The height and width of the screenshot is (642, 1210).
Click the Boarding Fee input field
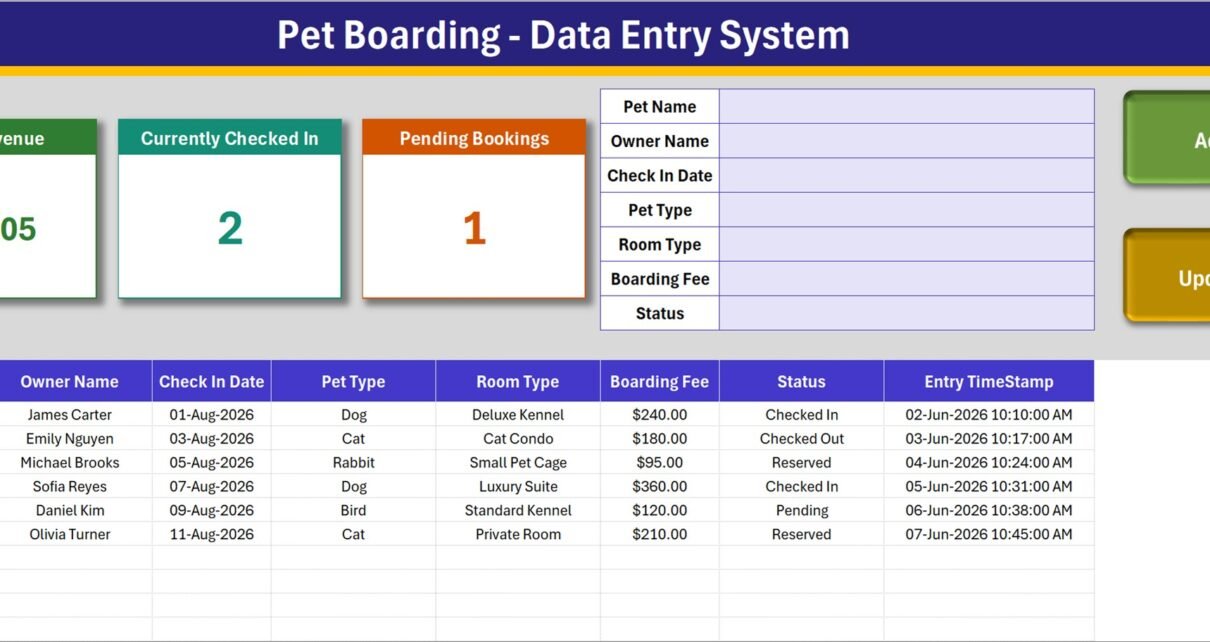[906, 279]
